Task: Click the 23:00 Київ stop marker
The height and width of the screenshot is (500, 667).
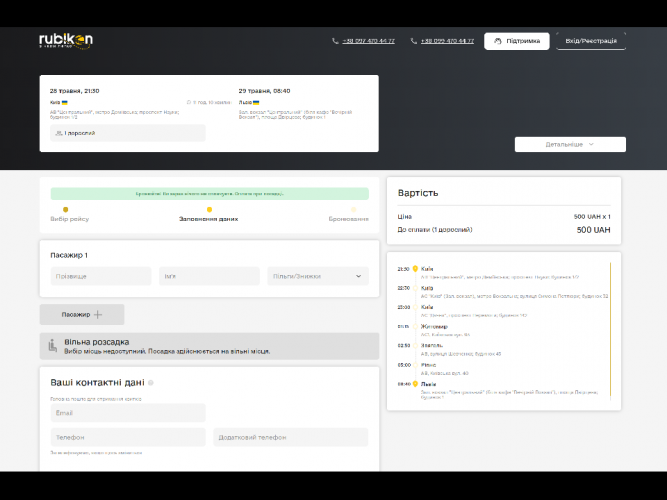Action: click(x=415, y=307)
